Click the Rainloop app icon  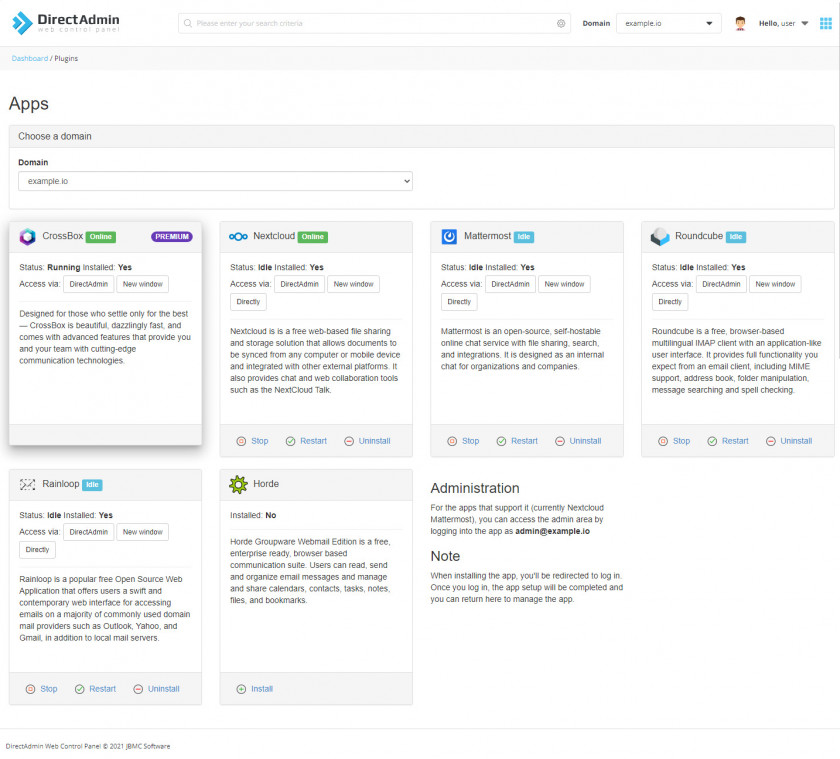point(27,484)
